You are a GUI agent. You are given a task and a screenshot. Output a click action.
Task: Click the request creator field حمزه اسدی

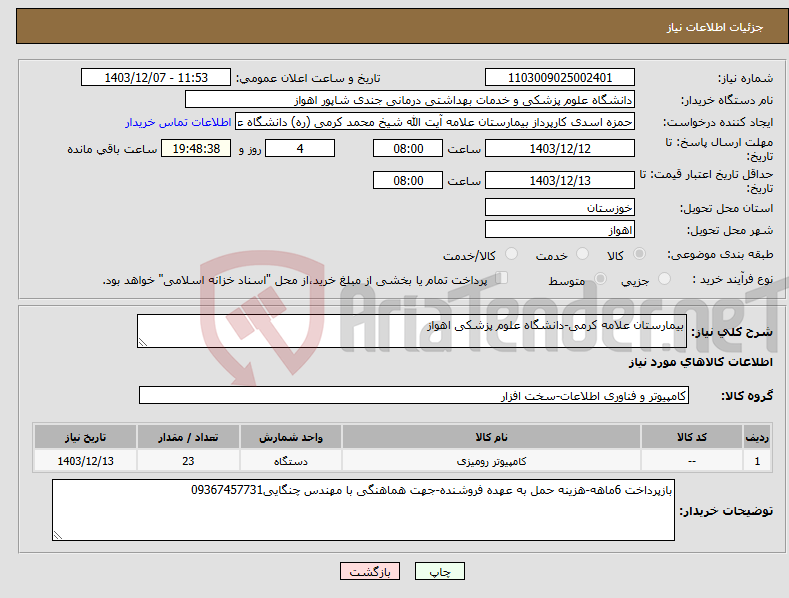435,122
